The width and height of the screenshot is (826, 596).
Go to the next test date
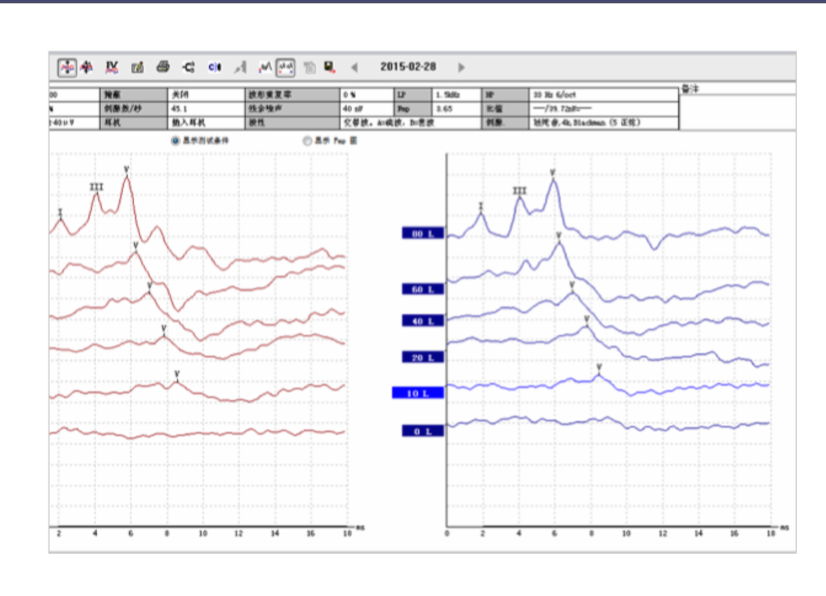click(x=461, y=67)
